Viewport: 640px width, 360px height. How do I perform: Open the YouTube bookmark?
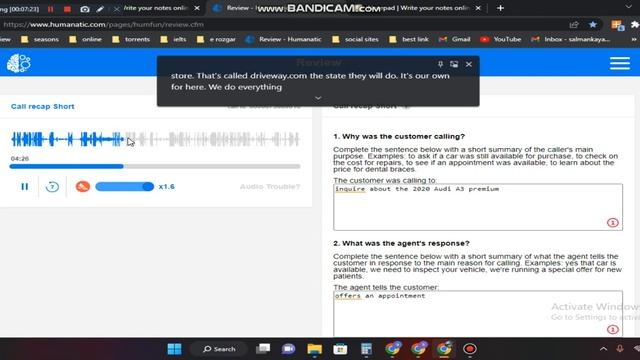500,39
